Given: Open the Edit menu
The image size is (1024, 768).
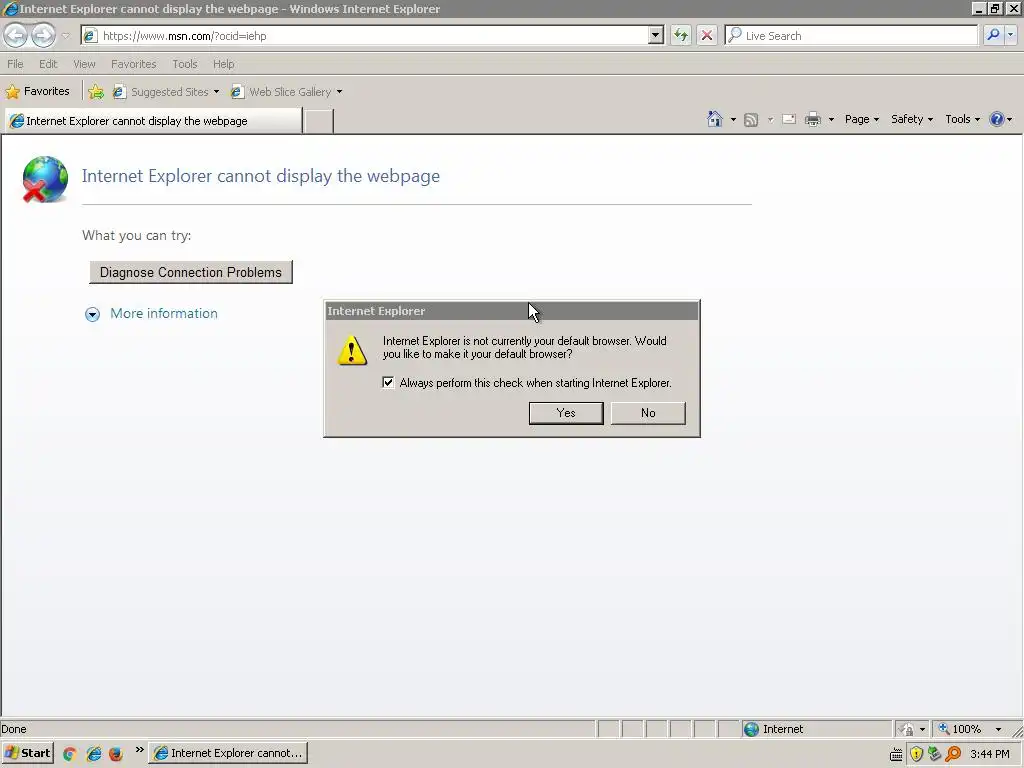Looking at the screenshot, I should point(48,64).
